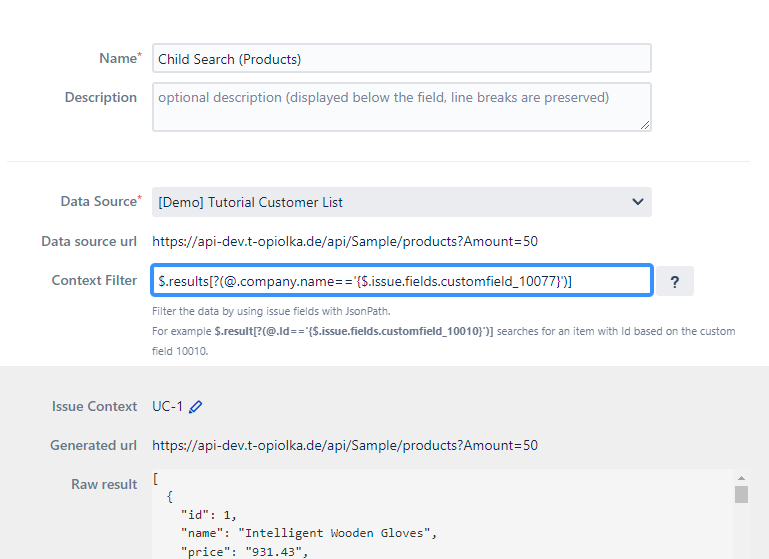Click the Raw result scrollbar up arrow
The image size is (769, 559).
[x=741, y=478]
